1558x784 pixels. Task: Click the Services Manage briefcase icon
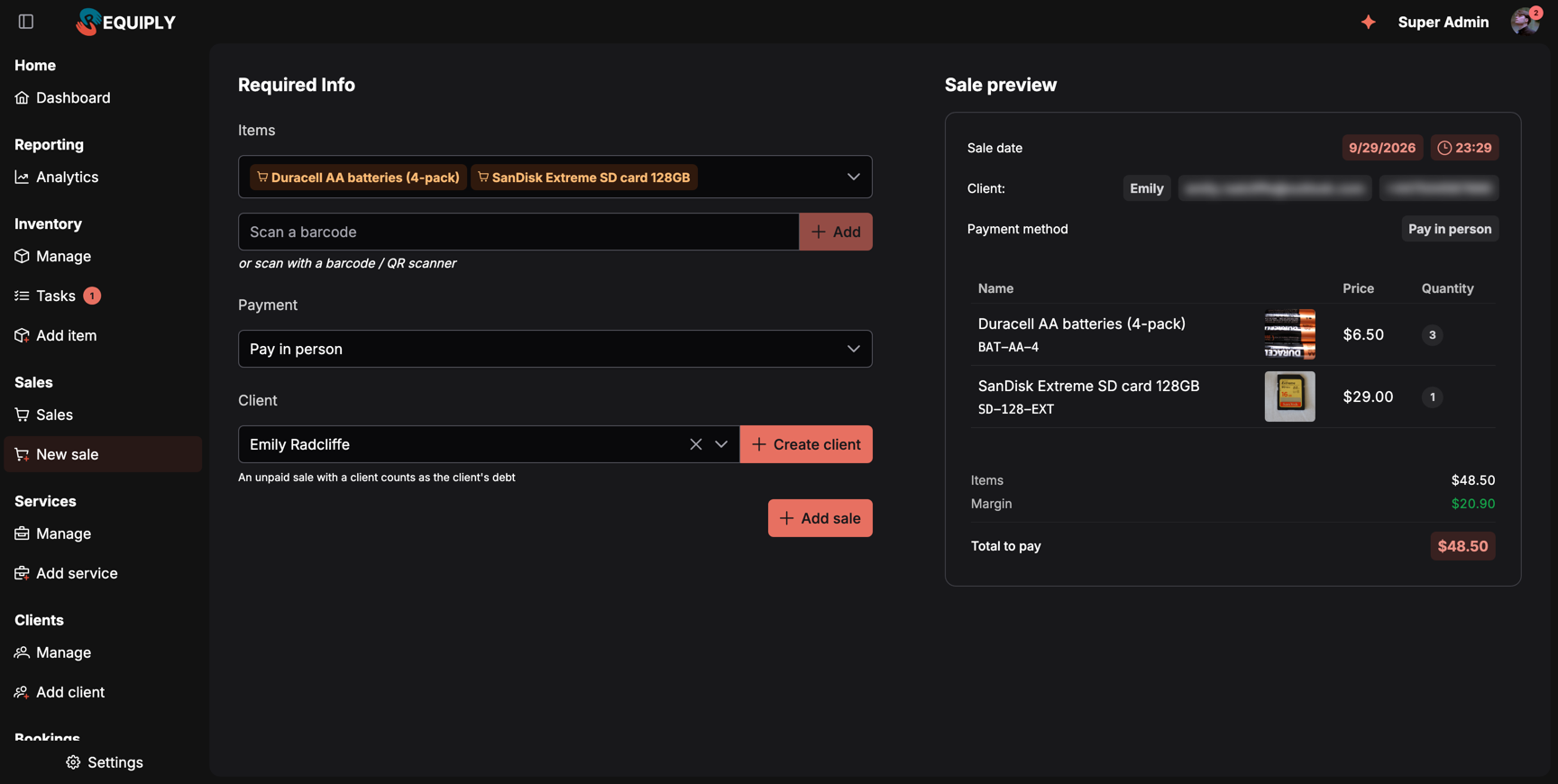22,533
